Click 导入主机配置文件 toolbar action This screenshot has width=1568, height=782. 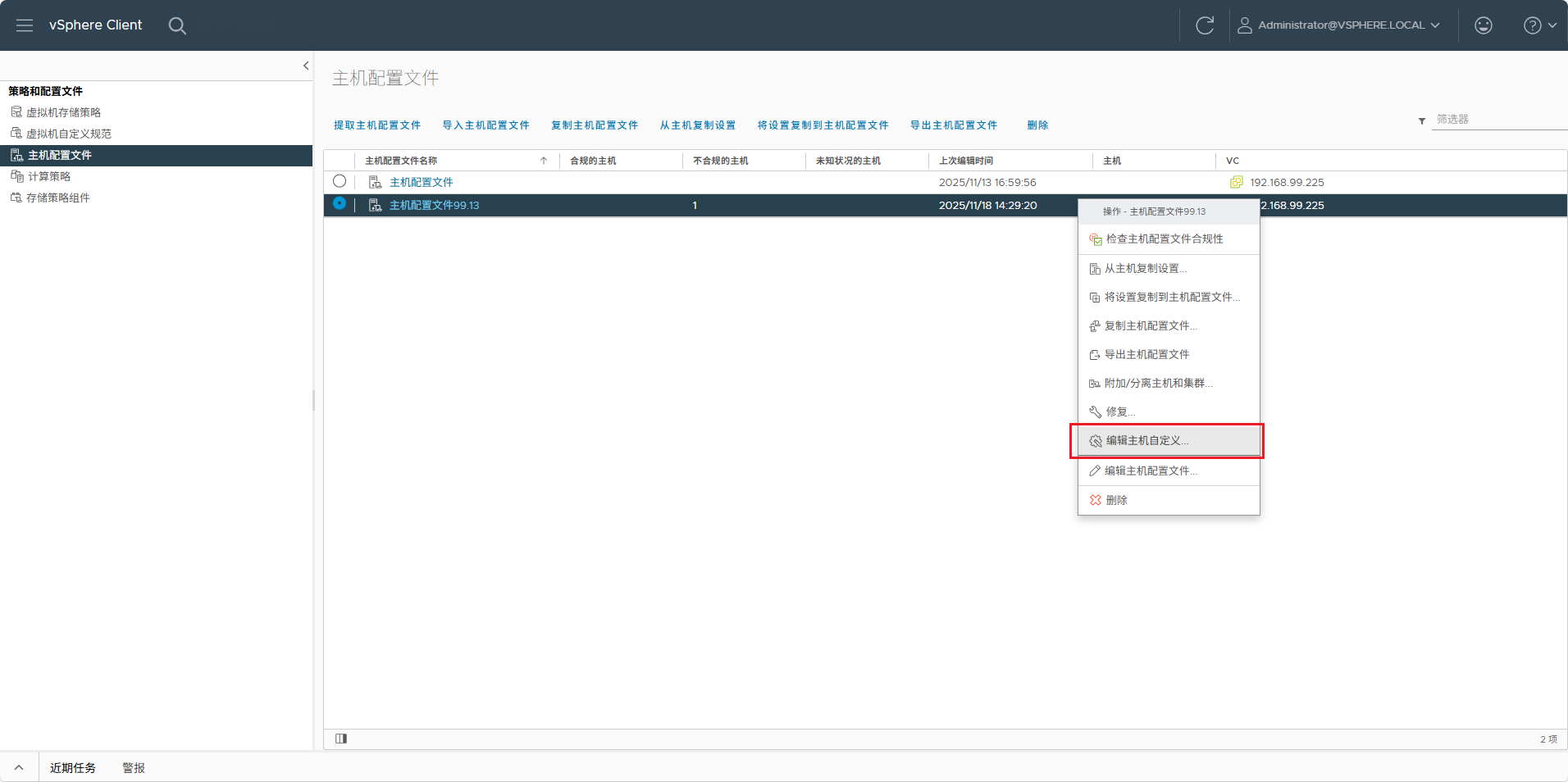click(486, 125)
